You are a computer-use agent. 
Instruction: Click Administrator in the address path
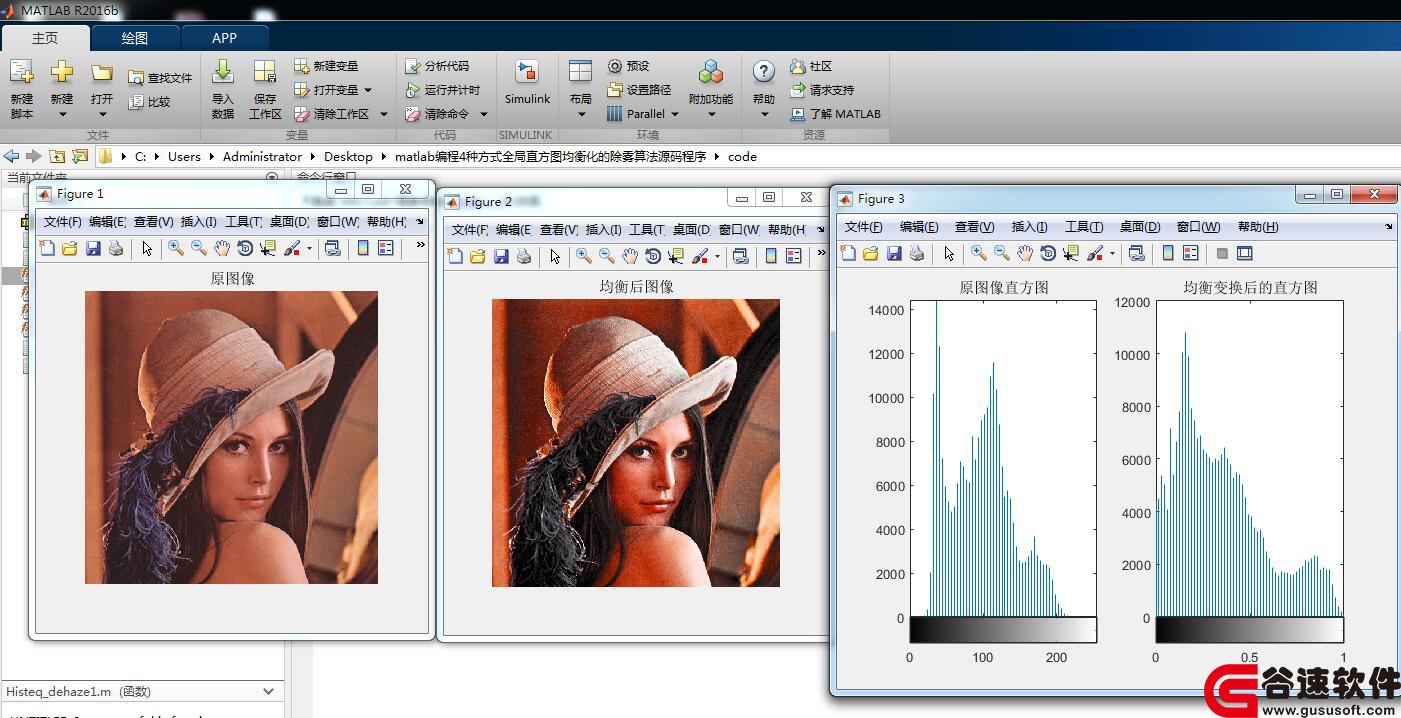(x=262, y=156)
